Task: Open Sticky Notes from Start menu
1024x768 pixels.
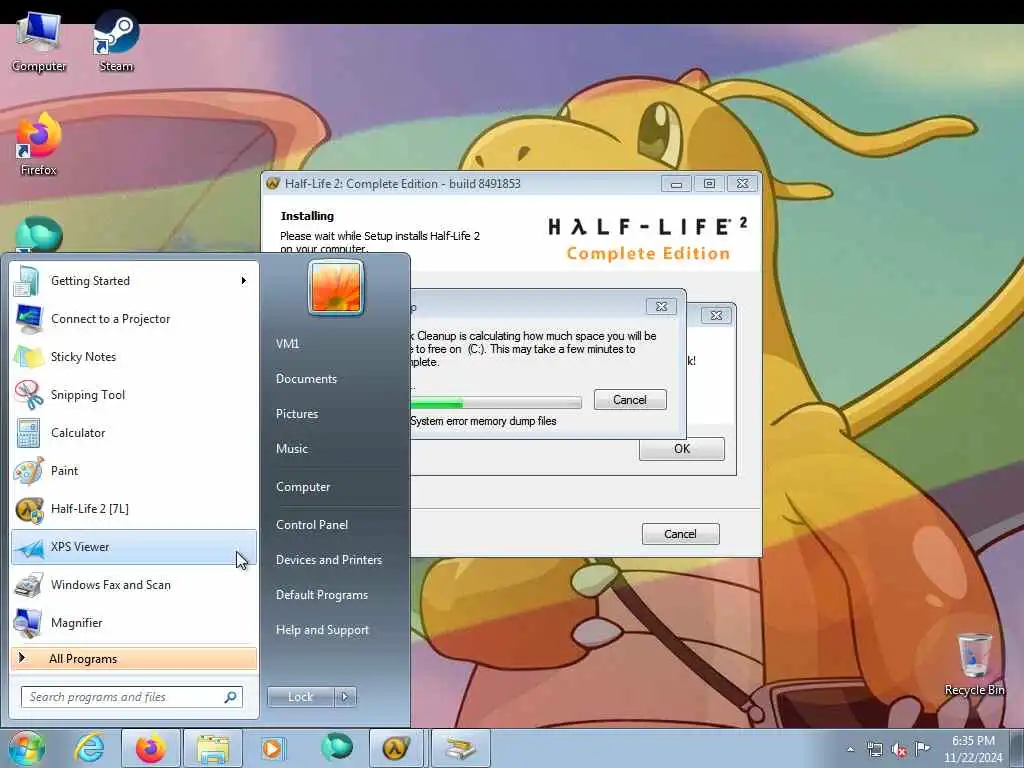Action: coord(134,357)
